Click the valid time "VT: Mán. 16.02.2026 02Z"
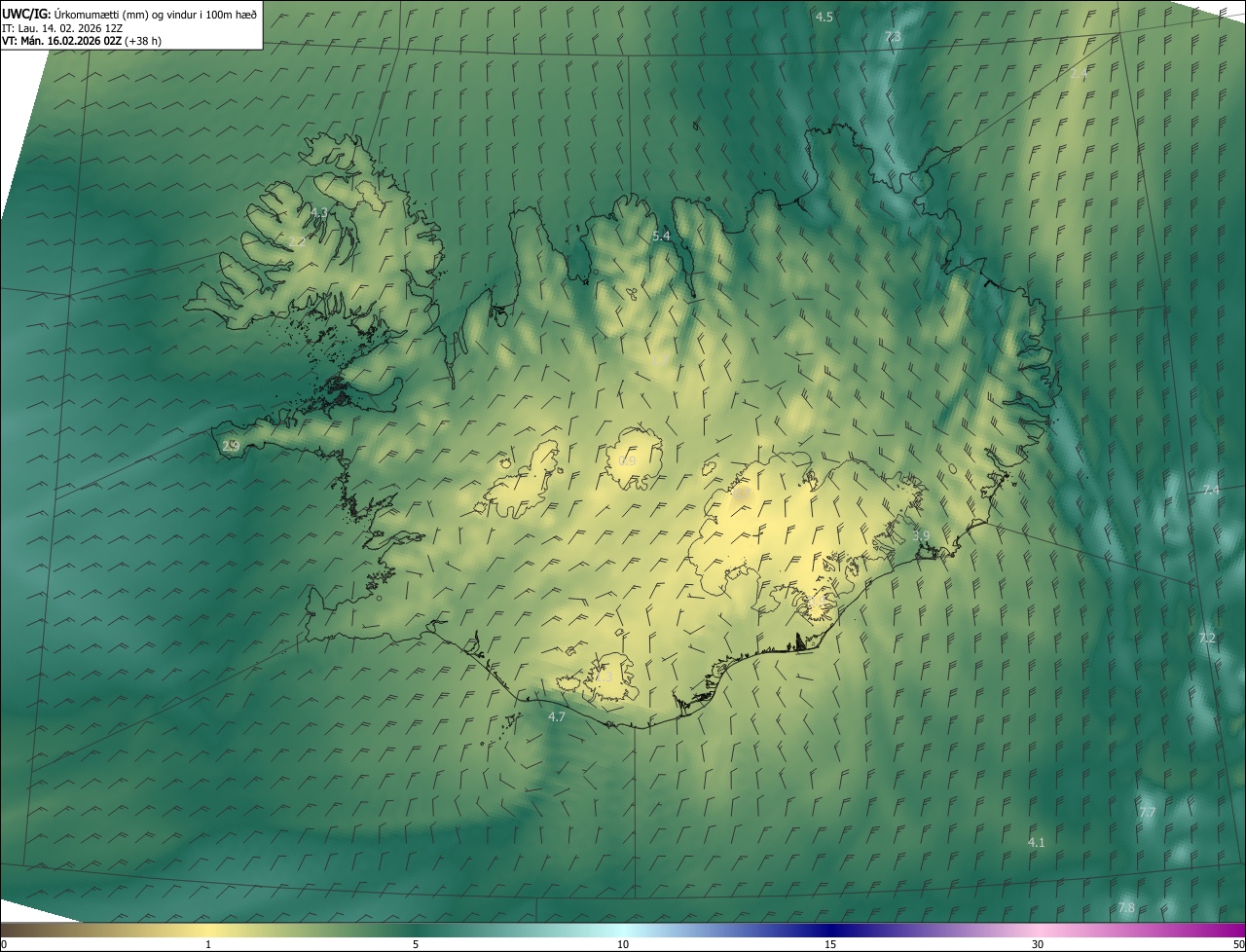Screen dimensions: 1246x952 pyautogui.click(x=61, y=41)
